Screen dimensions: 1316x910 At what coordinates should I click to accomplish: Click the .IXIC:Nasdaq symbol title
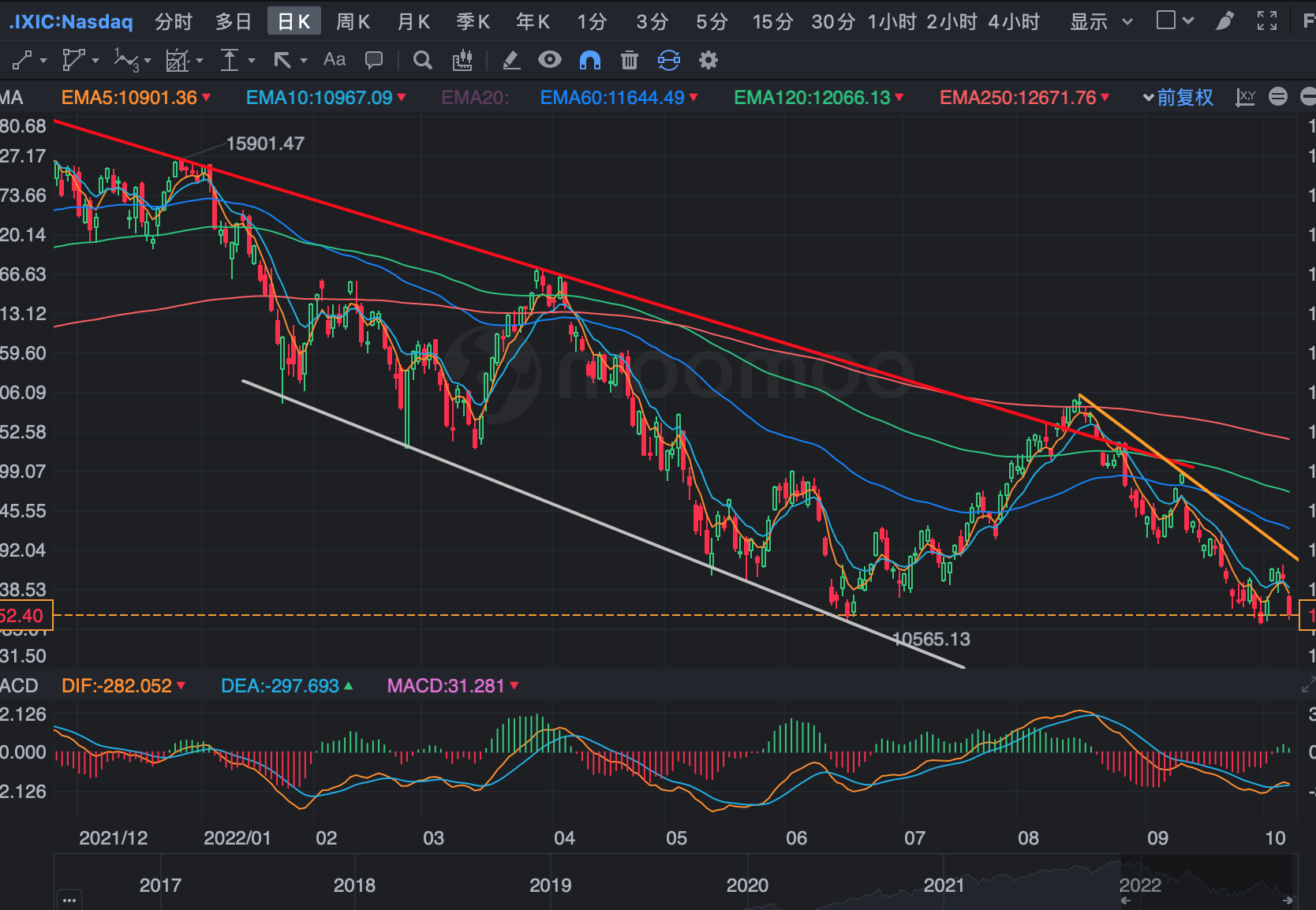tap(71, 21)
